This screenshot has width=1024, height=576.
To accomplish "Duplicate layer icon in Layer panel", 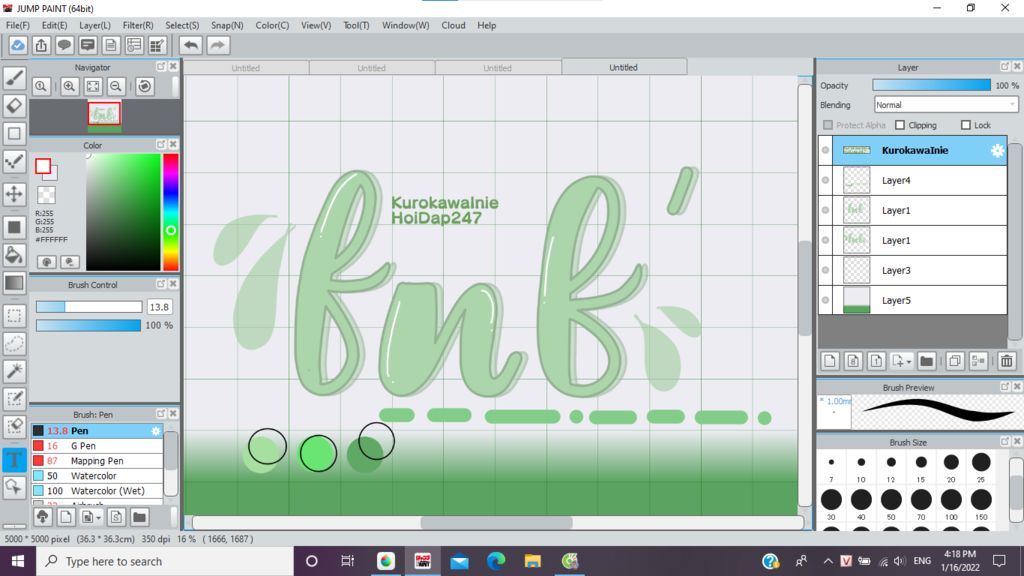I will click(x=954, y=360).
